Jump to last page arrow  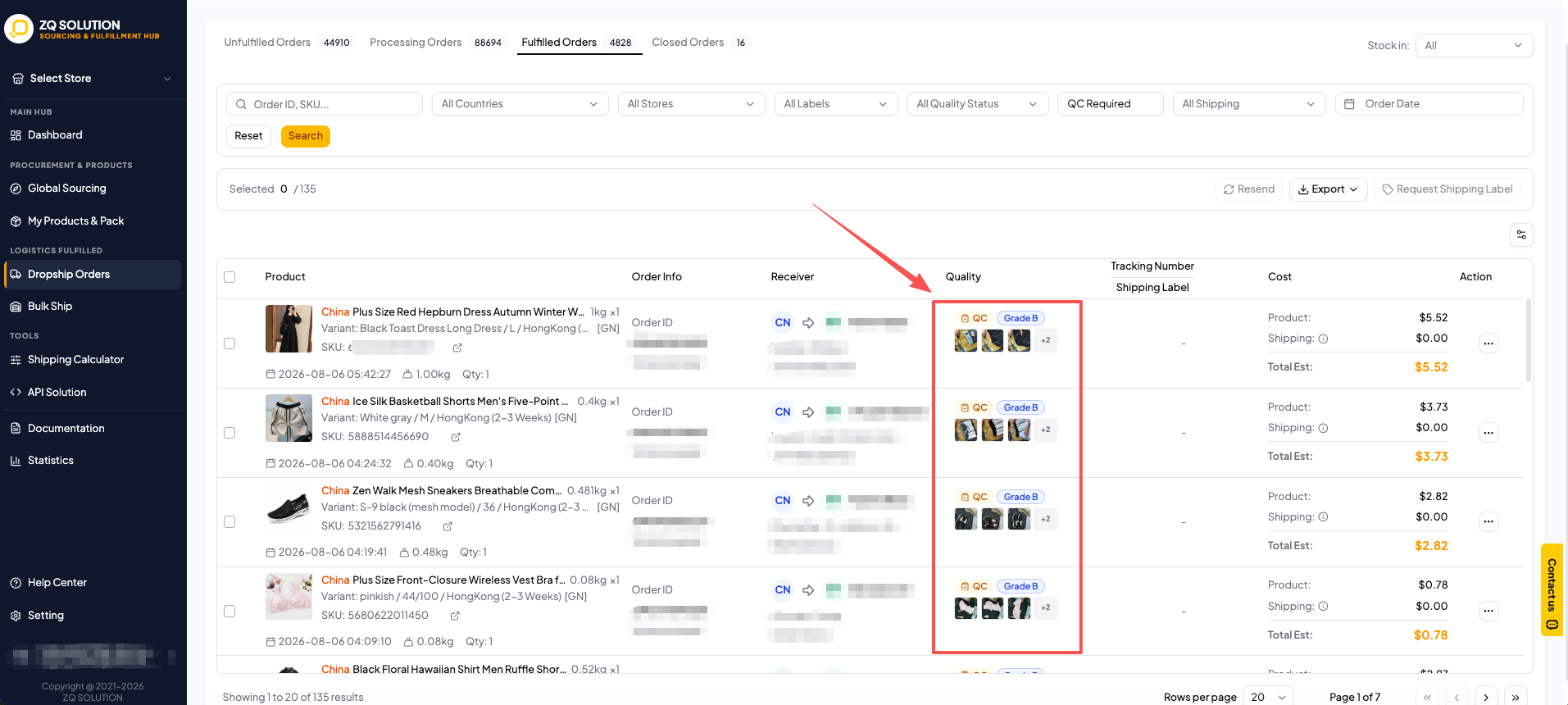1516,697
